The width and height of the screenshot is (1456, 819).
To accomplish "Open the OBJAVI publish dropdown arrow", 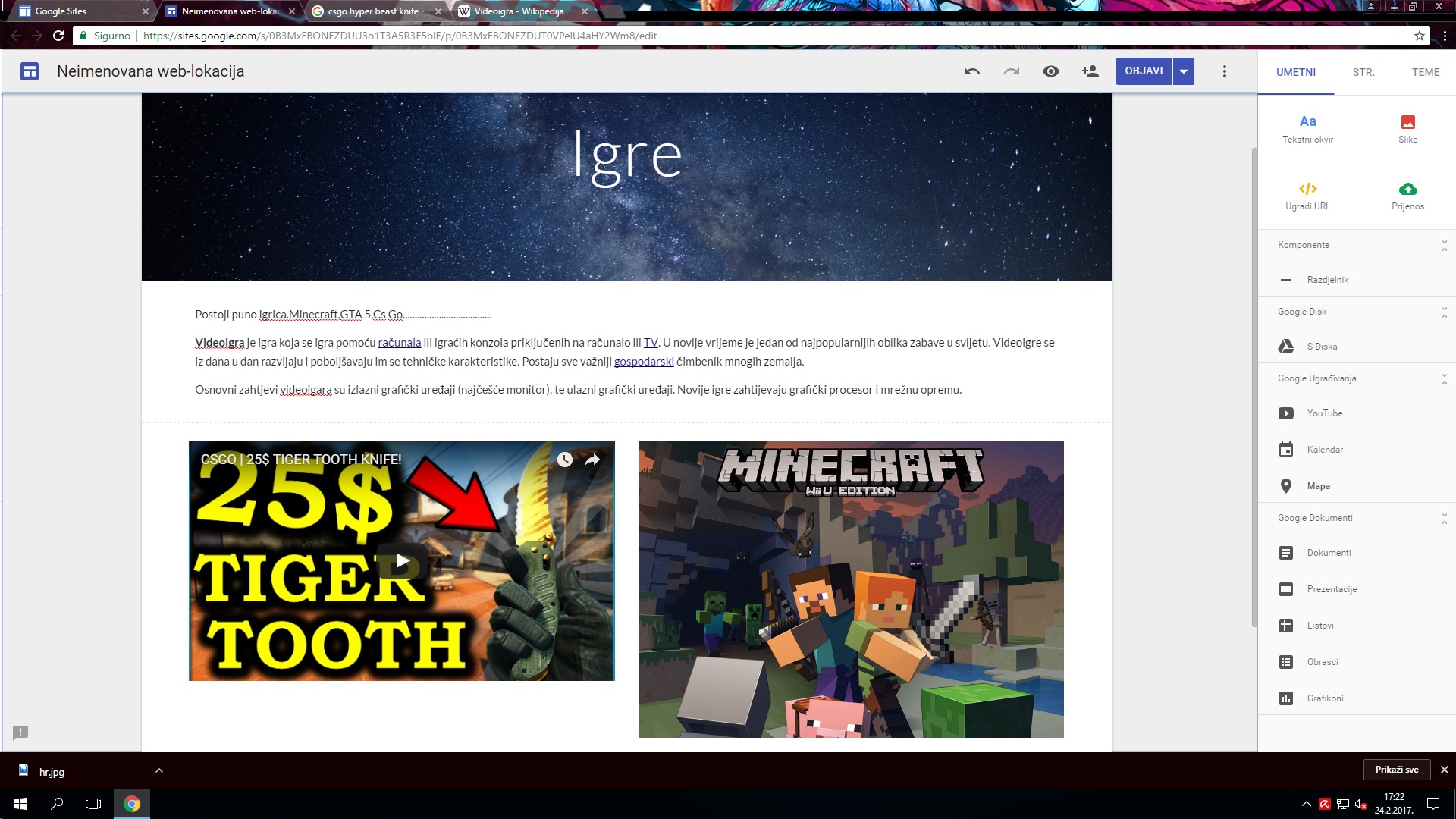I will click(x=1184, y=71).
